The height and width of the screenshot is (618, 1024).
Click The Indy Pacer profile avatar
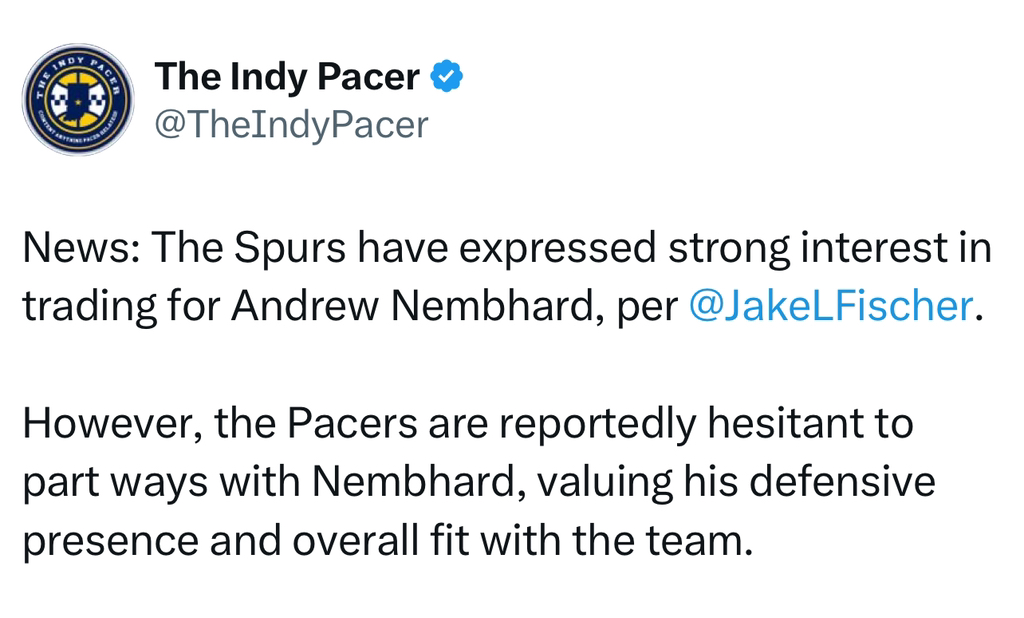(x=78, y=99)
